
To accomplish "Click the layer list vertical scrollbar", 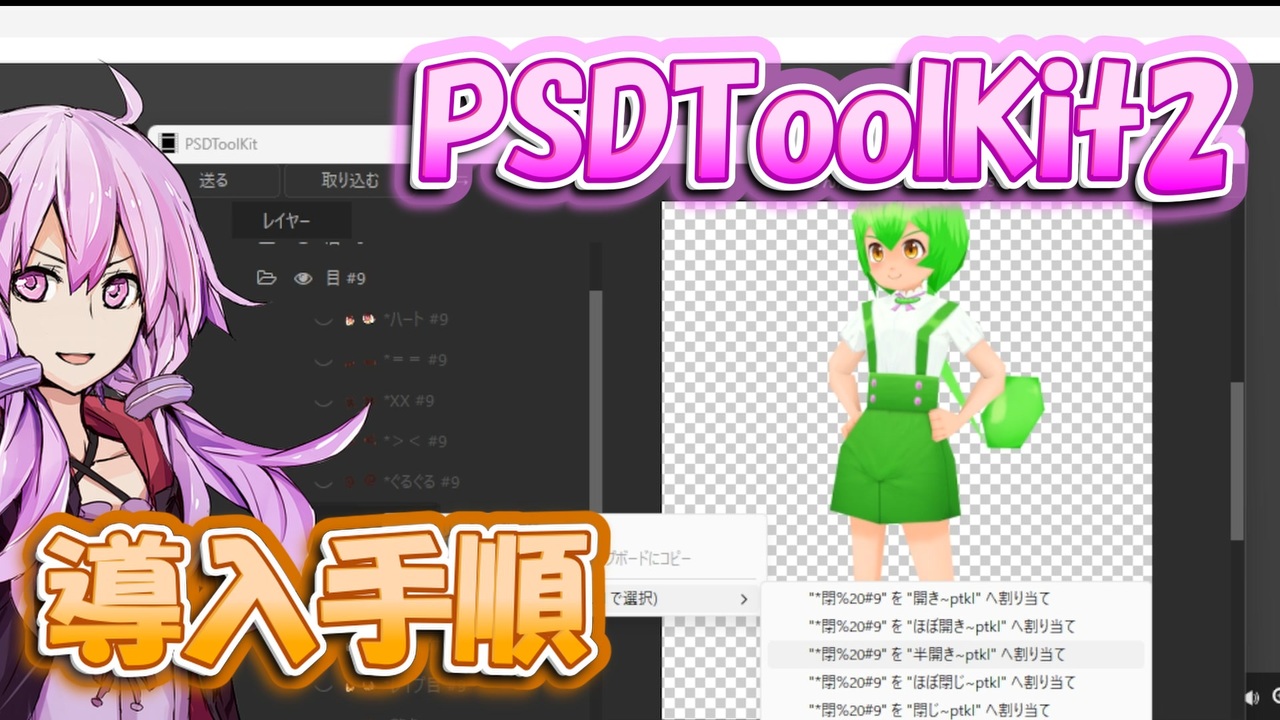I will click(596, 400).
